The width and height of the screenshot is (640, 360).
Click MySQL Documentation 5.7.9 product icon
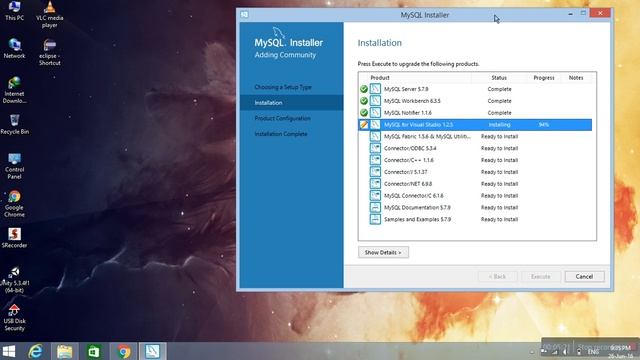375,207
